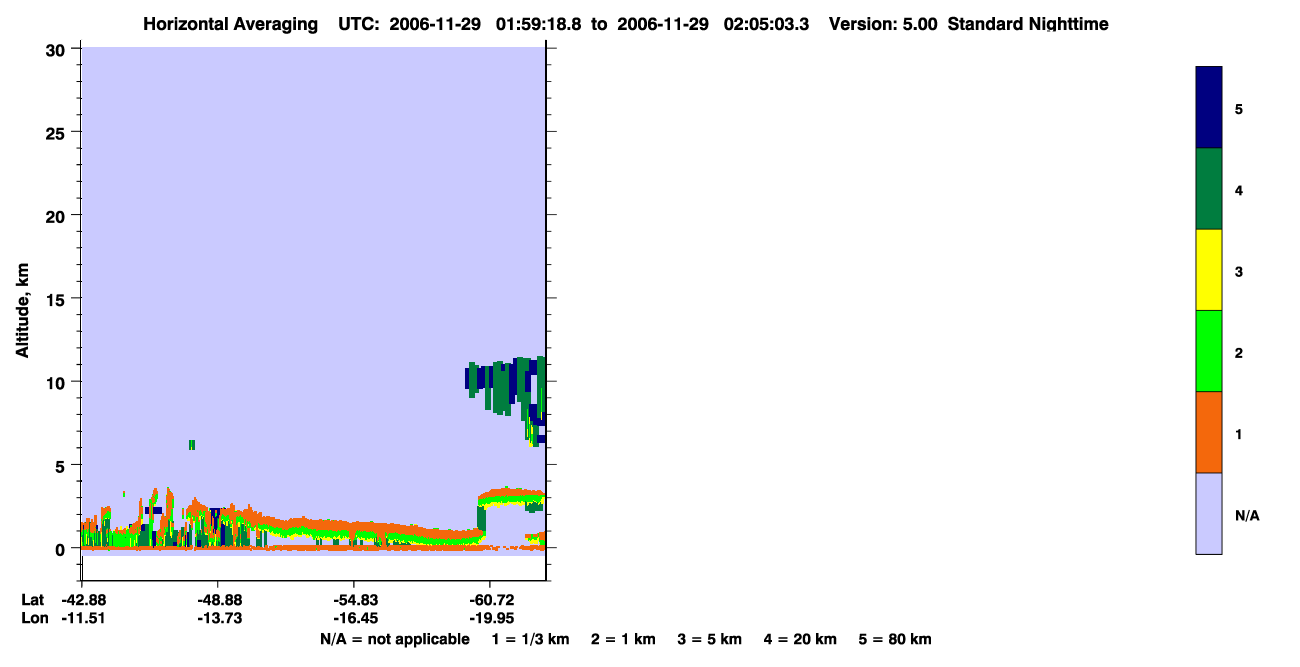This screenshot has width=1300, height=667.
Task: Click the 25 km altitude tick label
Action: coord(57,132)
